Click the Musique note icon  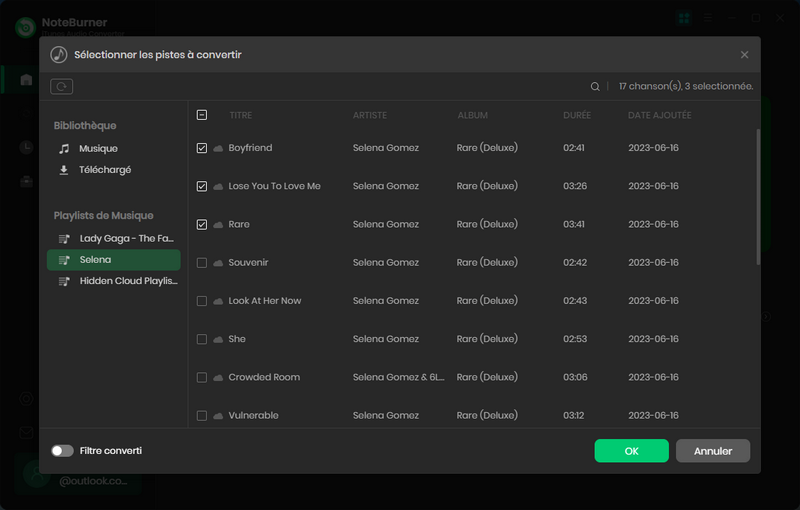point(64,148)
